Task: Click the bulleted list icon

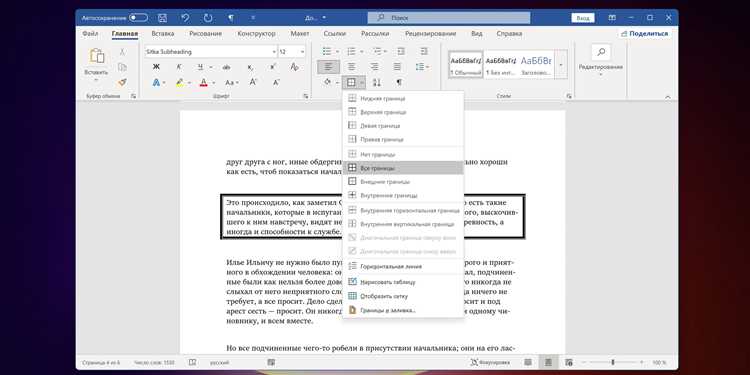Action: tap(327, 52)
